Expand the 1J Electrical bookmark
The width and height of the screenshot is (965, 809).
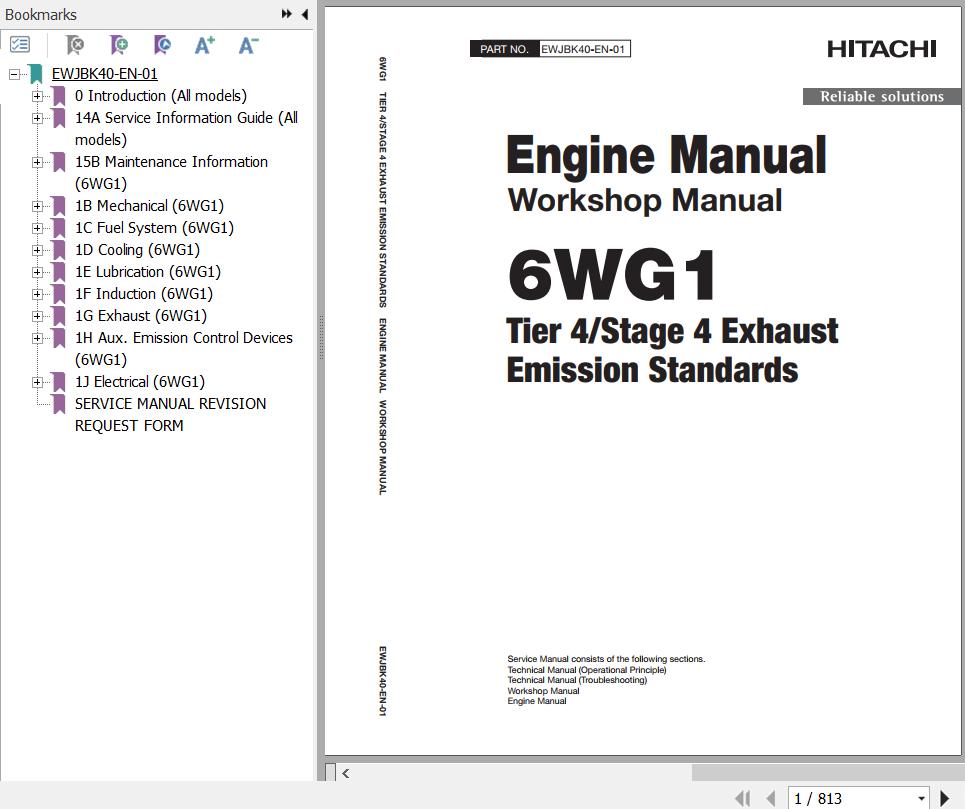38,382
